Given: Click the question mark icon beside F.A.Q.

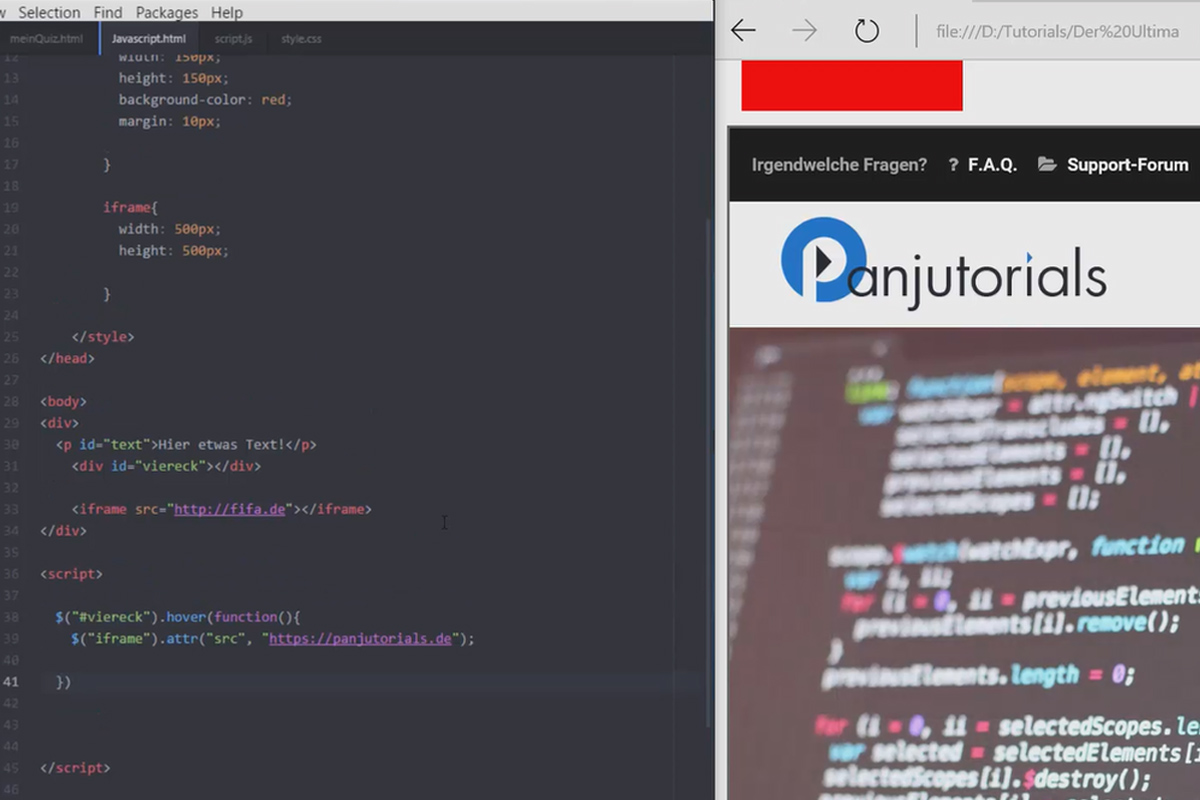Looking at the screenshot, I should [x=953, y=165].
